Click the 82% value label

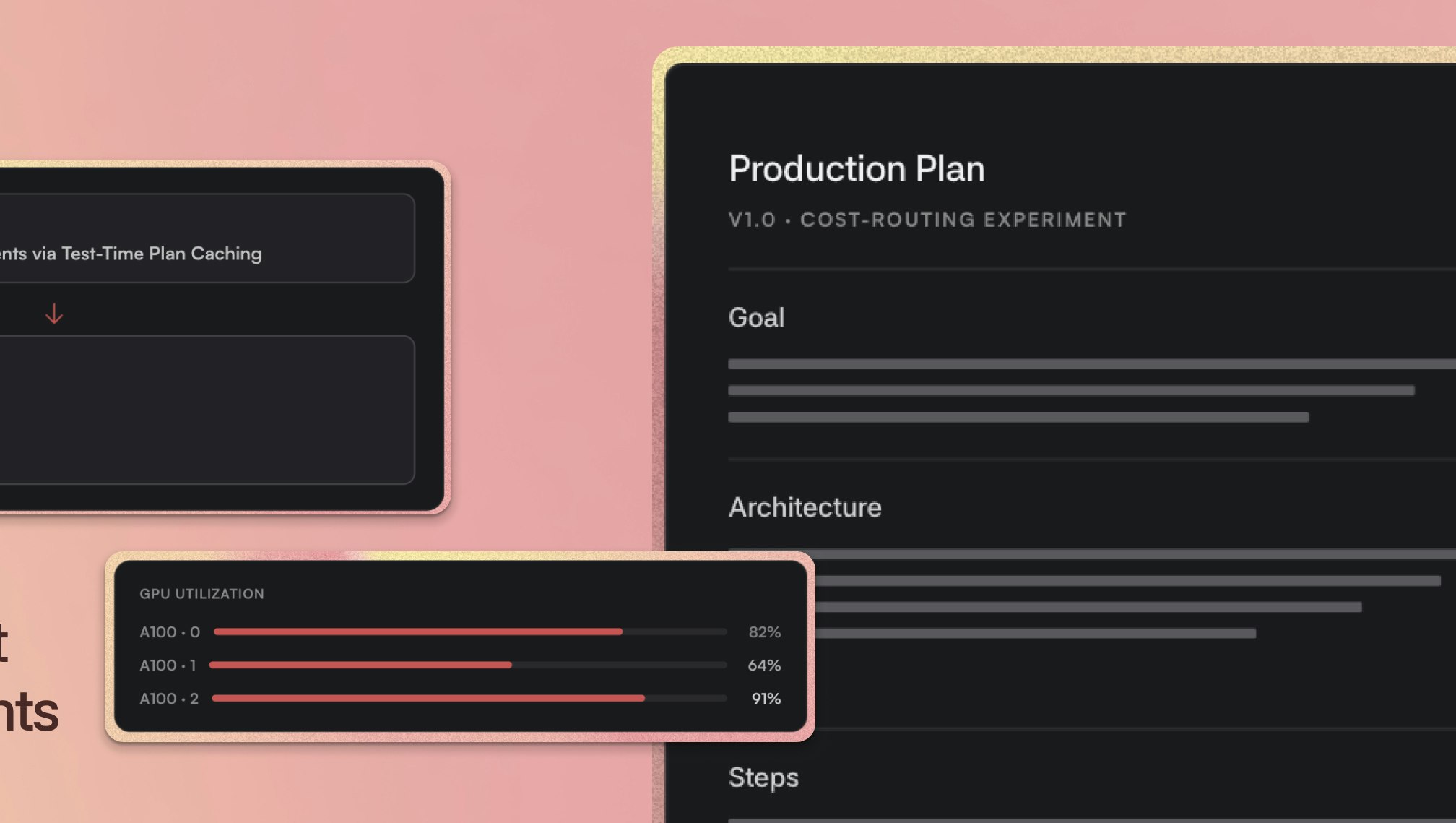point(764,632)
